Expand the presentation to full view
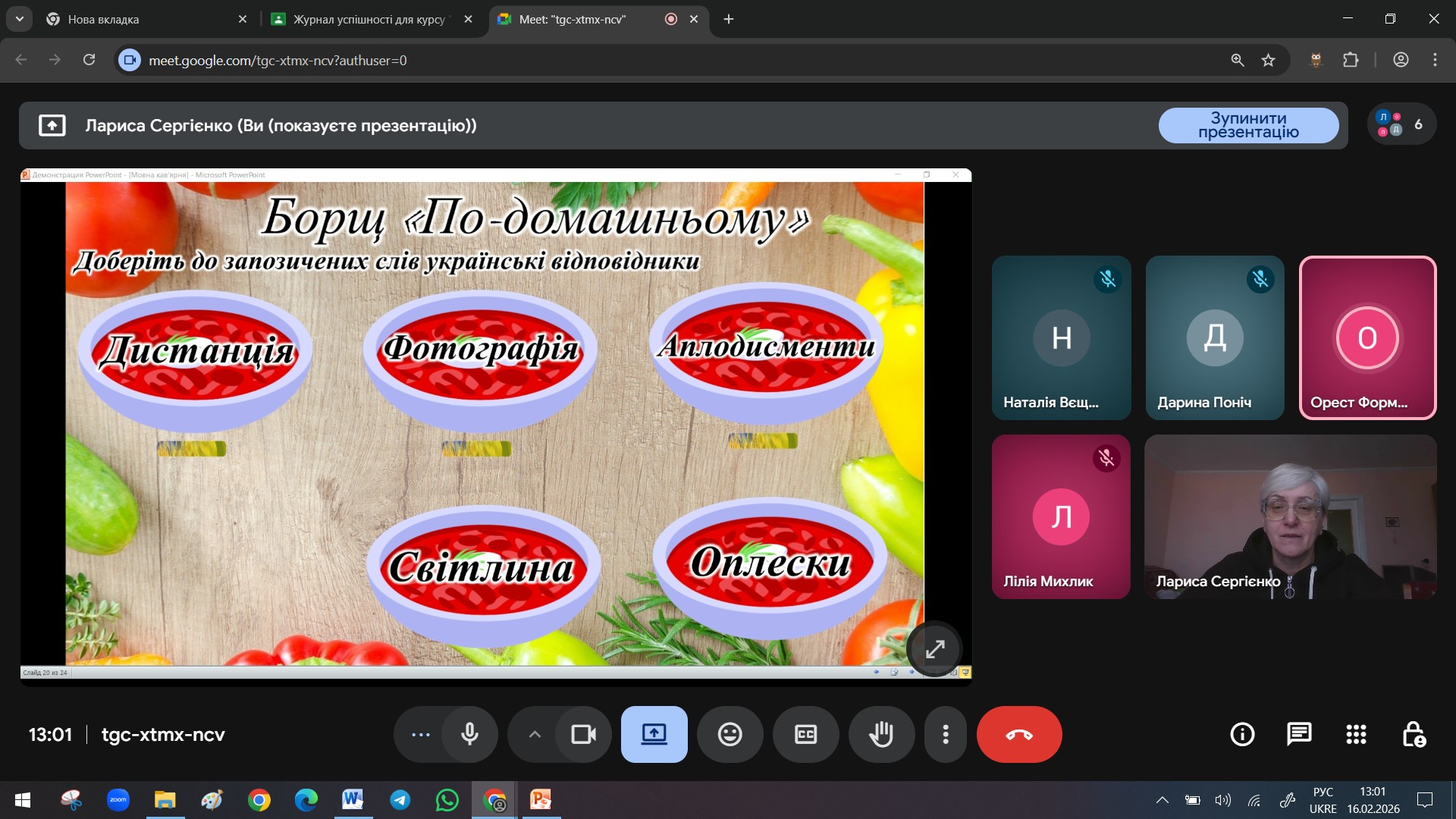The width and height of the screenshot is (1456, 819). click(x=935, y=648)
